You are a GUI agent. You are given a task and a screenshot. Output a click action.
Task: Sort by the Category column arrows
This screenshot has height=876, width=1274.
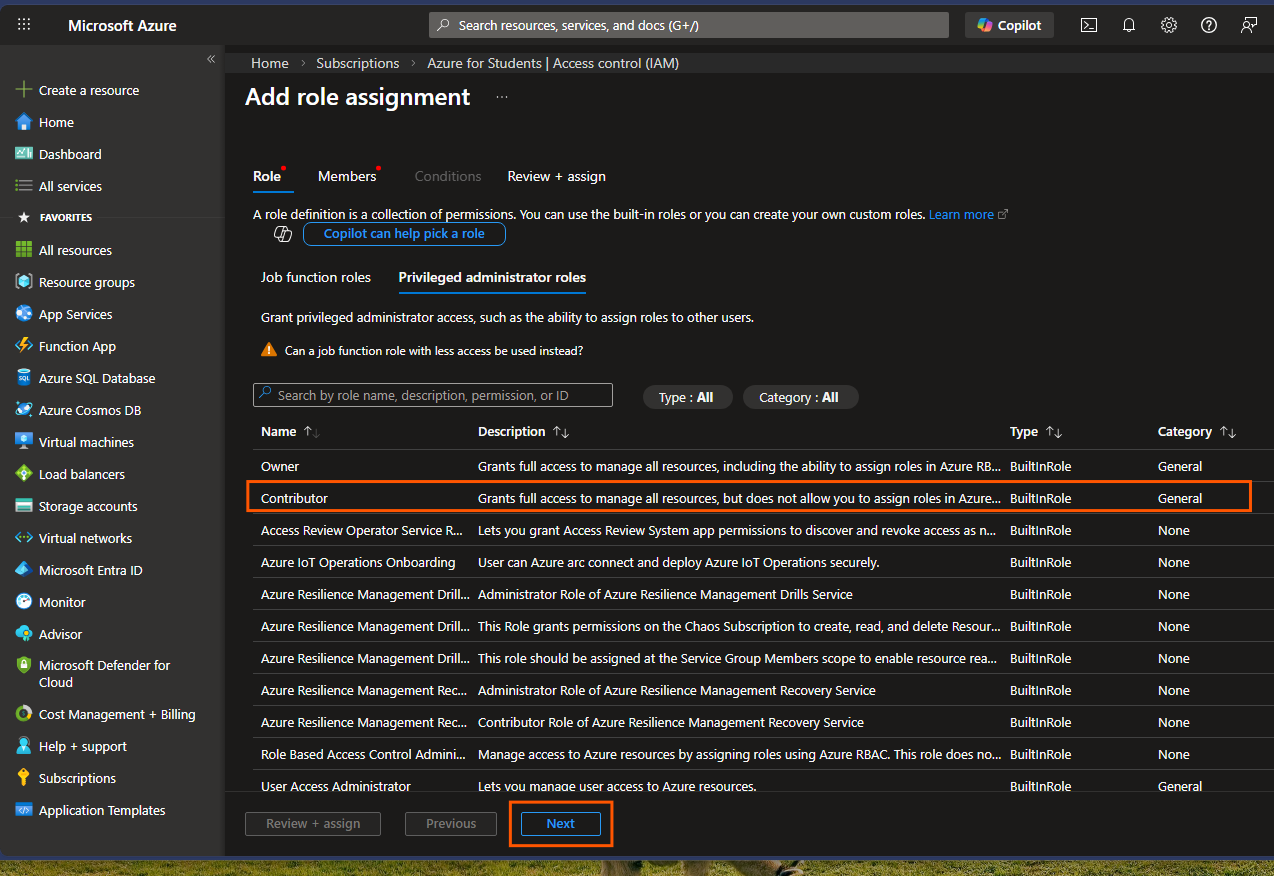click(x=1228, y=432)
